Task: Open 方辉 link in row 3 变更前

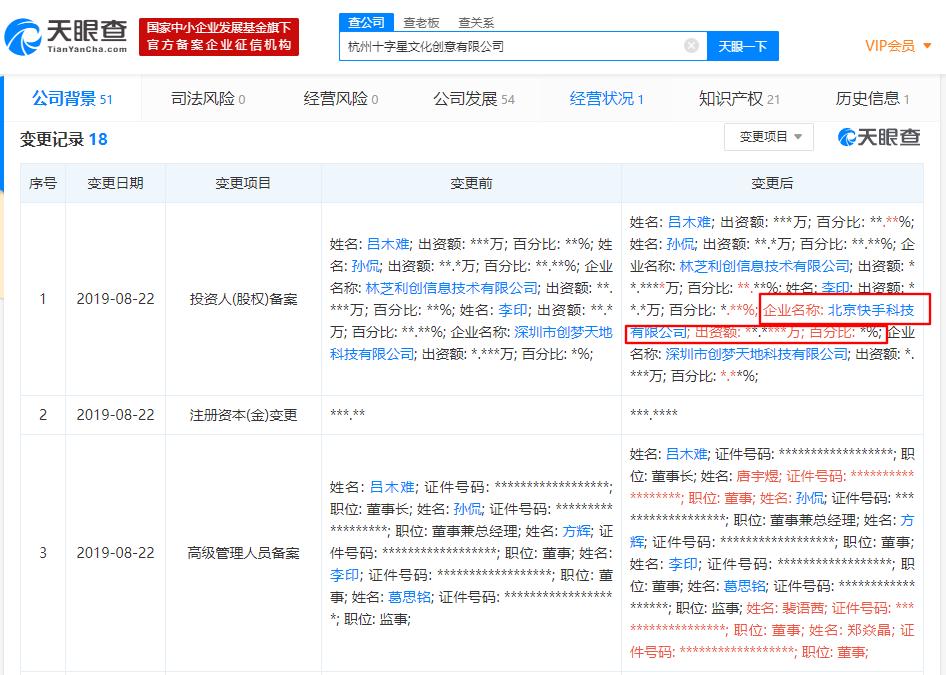Action: [577, 531]
